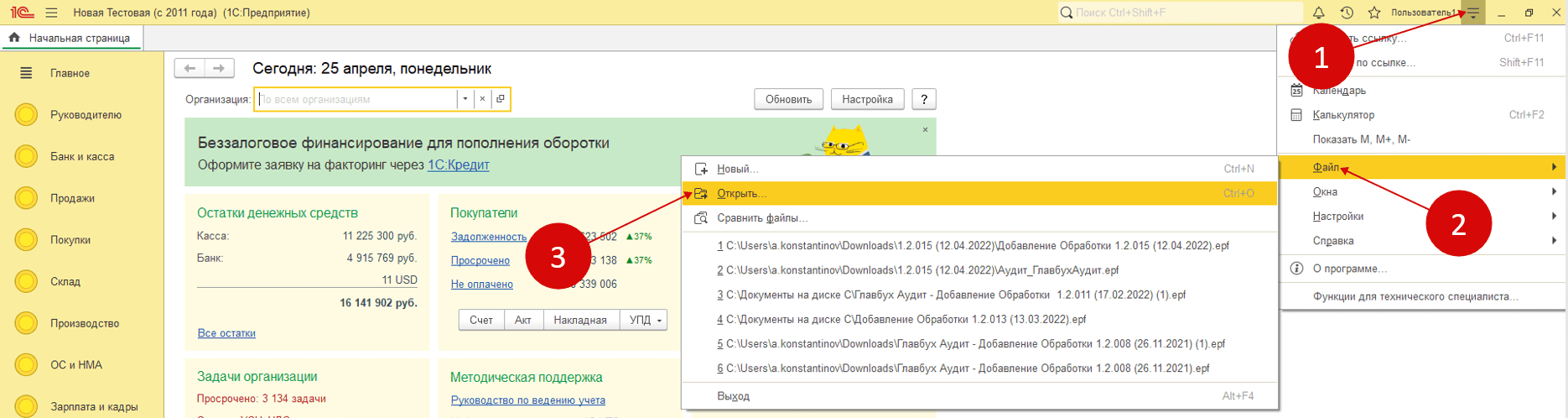The height and width of the screenshot is (418, 1568).
Task: Choose Сравнить файлы… menu item
Action: pos(761,218)
